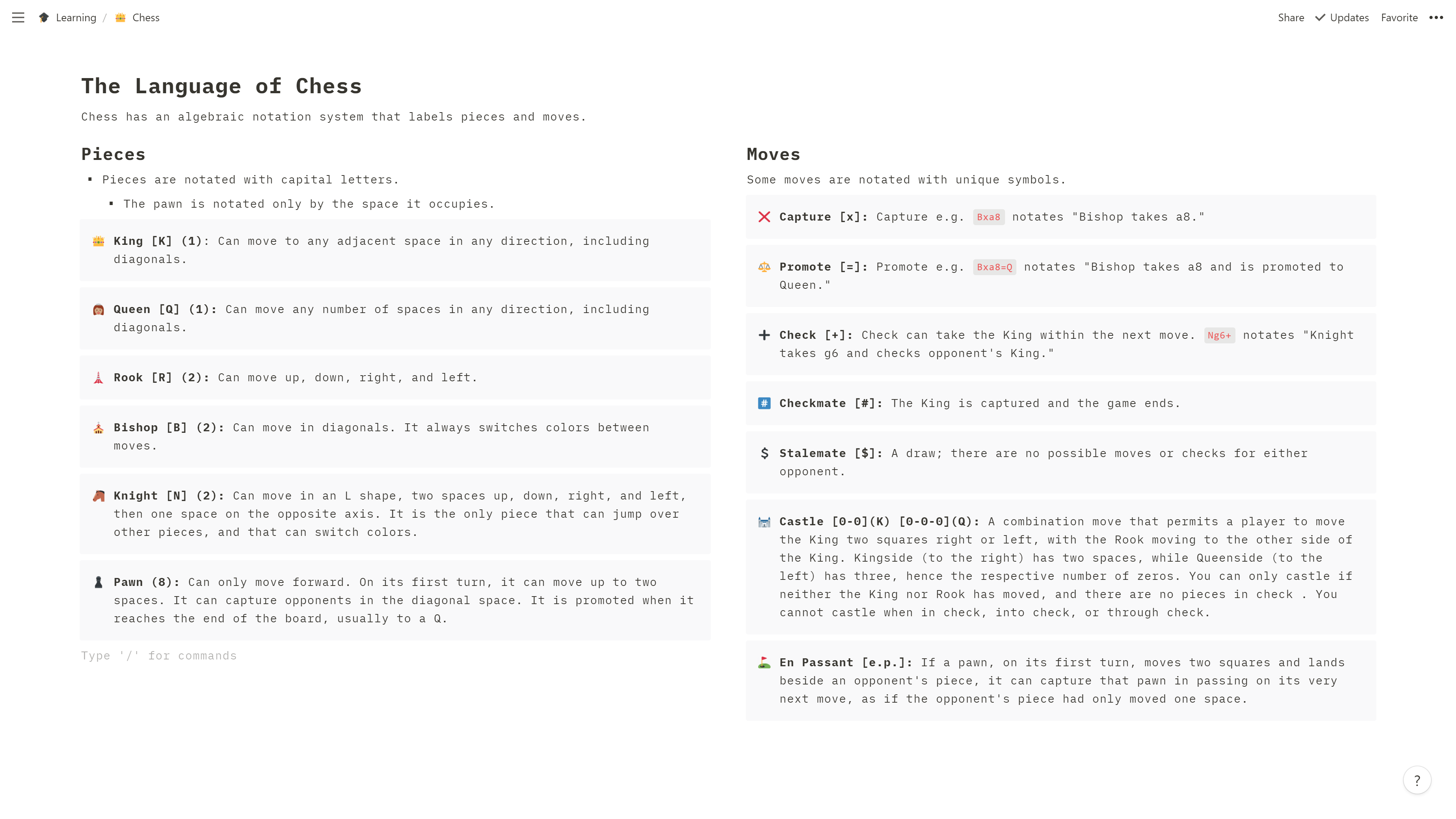Click the Type slash input field
The image size is (1456, 819).
tap(159, 655)
